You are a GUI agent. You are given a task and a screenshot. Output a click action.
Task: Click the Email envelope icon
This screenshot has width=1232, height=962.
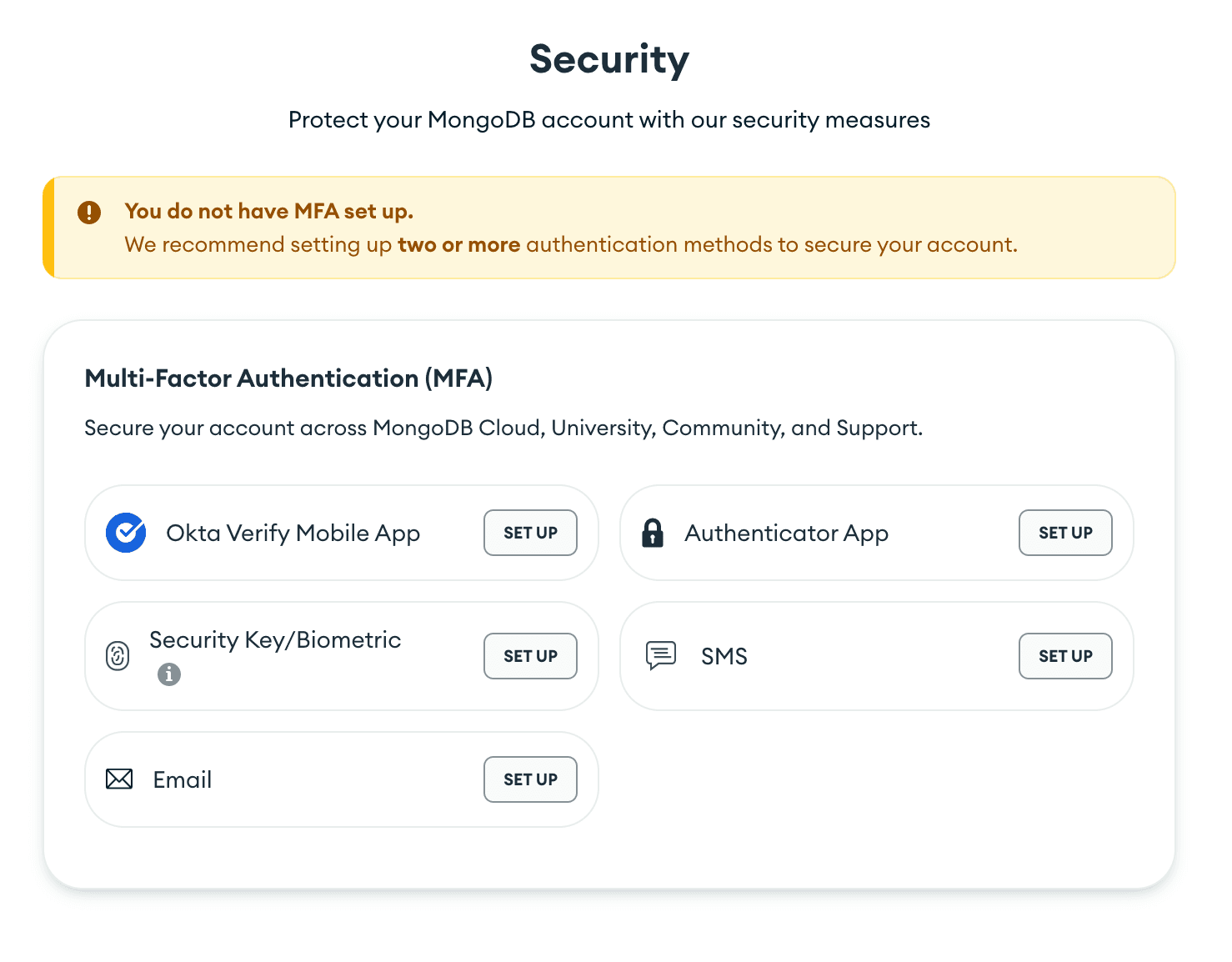[119, 779]
